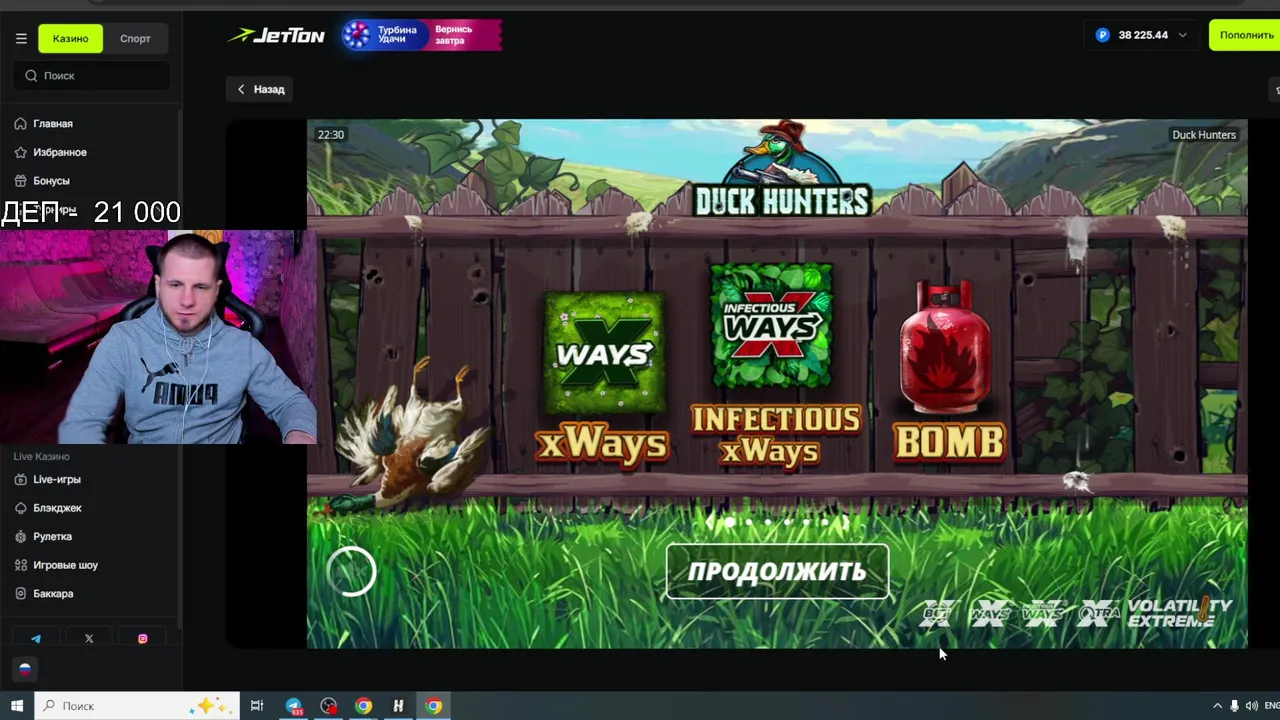
Task: Click the circular loading spinner in the game
Action: pos(351,572)
